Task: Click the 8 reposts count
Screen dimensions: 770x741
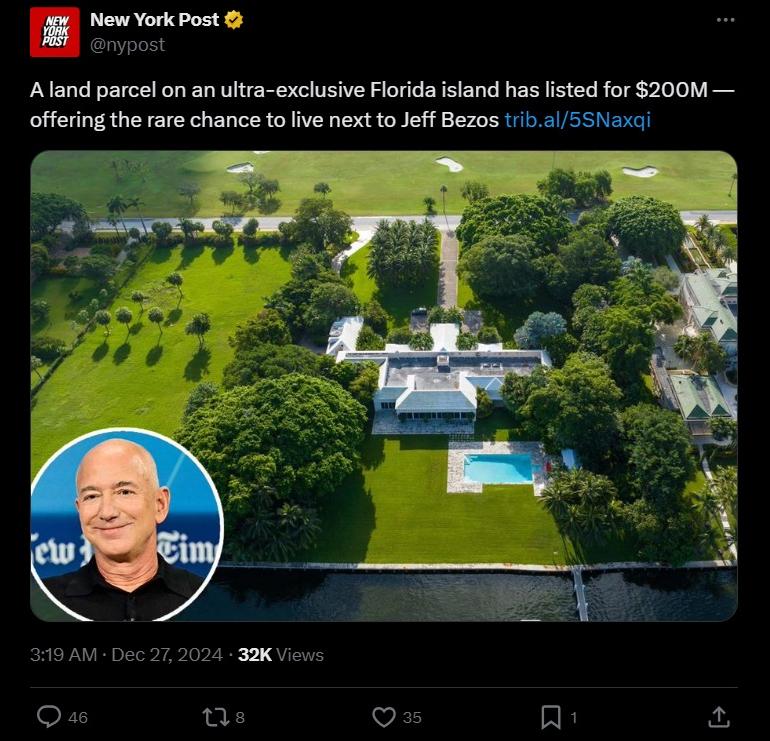Action: click(x=240, y=717)
